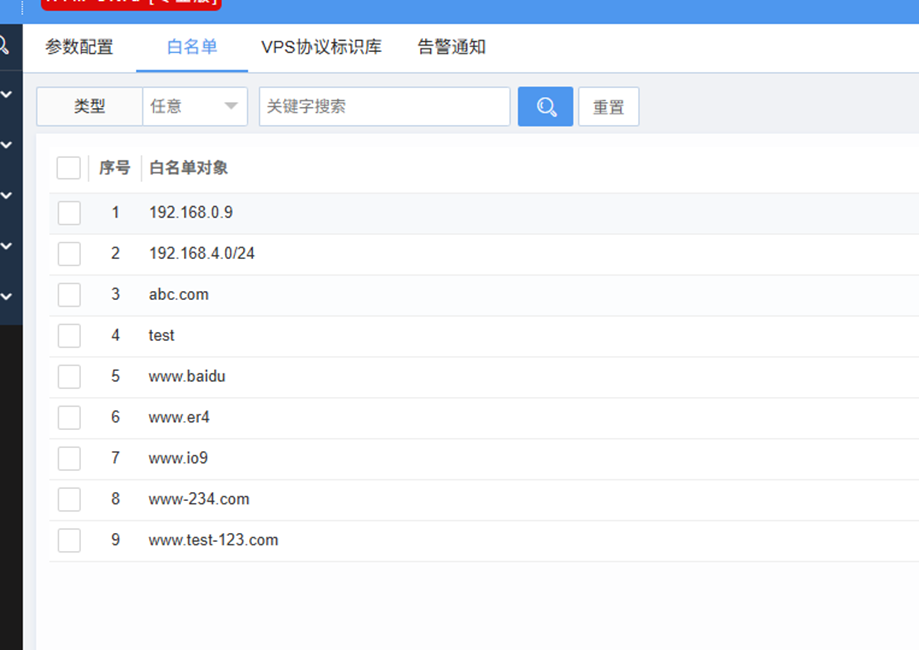Click the 192.168.0.9 entry
The width and height of the screenshot is (919, 650).
(191, 212)
